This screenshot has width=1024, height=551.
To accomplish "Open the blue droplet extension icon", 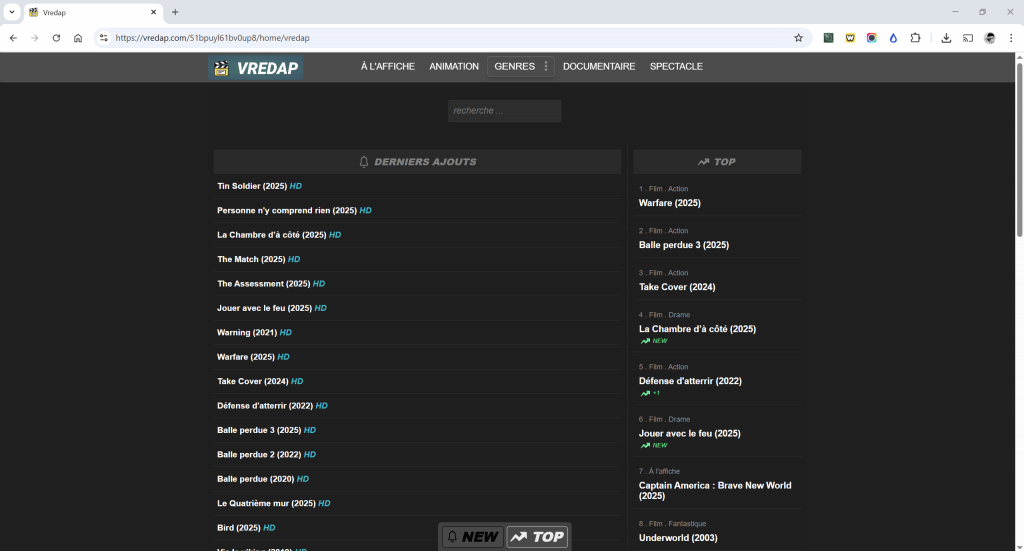I will (893, 38).
